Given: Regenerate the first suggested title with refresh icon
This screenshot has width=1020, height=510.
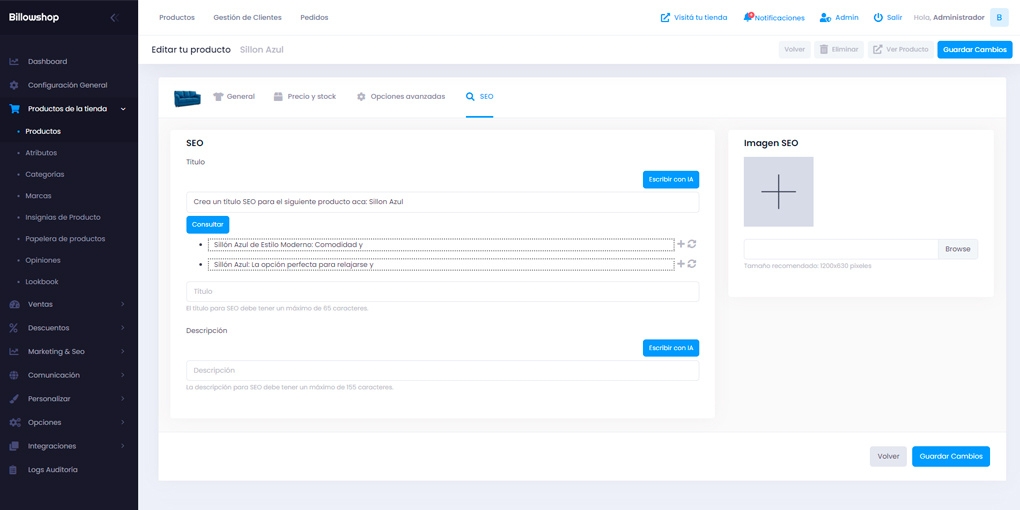Looking at the screenshot, I should (692, 244).
